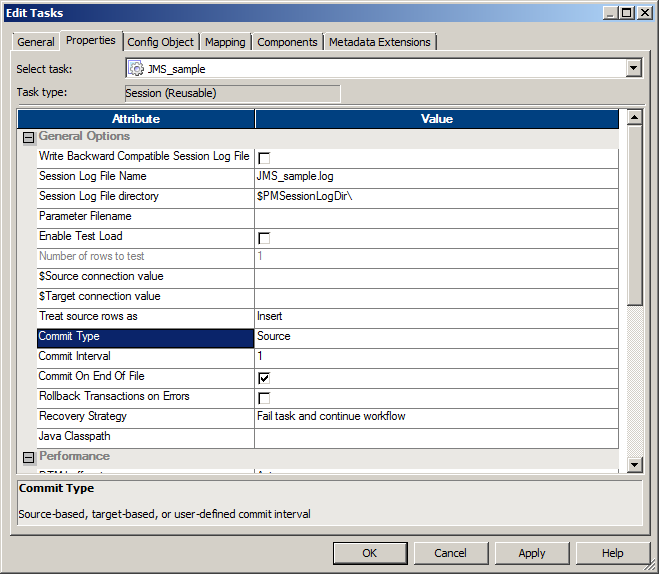Click the Apply button
Screen dimensions: 659x574
531,553
